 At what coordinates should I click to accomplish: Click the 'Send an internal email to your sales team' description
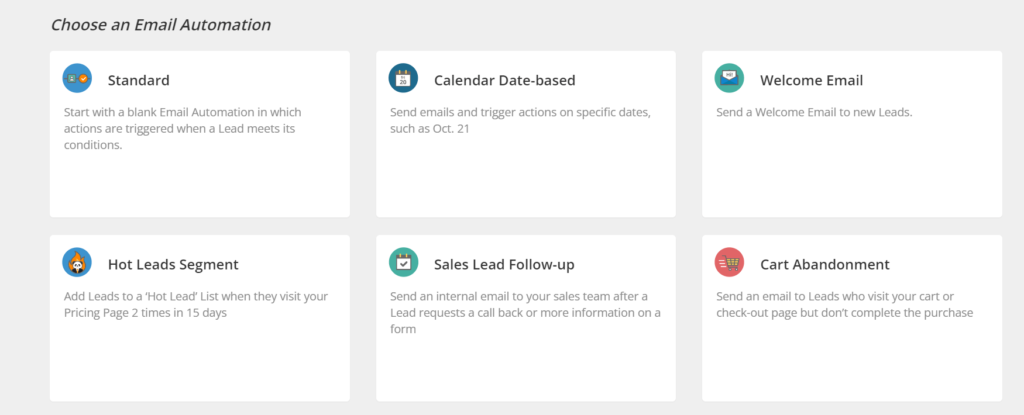(x=526, y=313)
